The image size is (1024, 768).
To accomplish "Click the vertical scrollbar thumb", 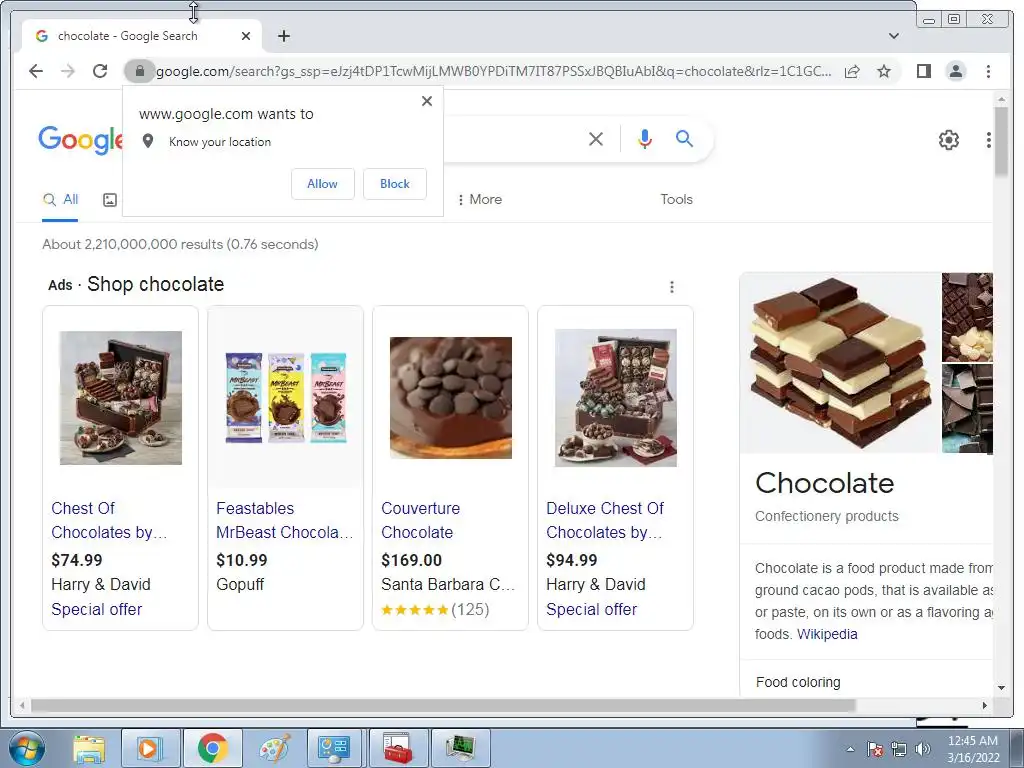I will [x=1000, y=141].
